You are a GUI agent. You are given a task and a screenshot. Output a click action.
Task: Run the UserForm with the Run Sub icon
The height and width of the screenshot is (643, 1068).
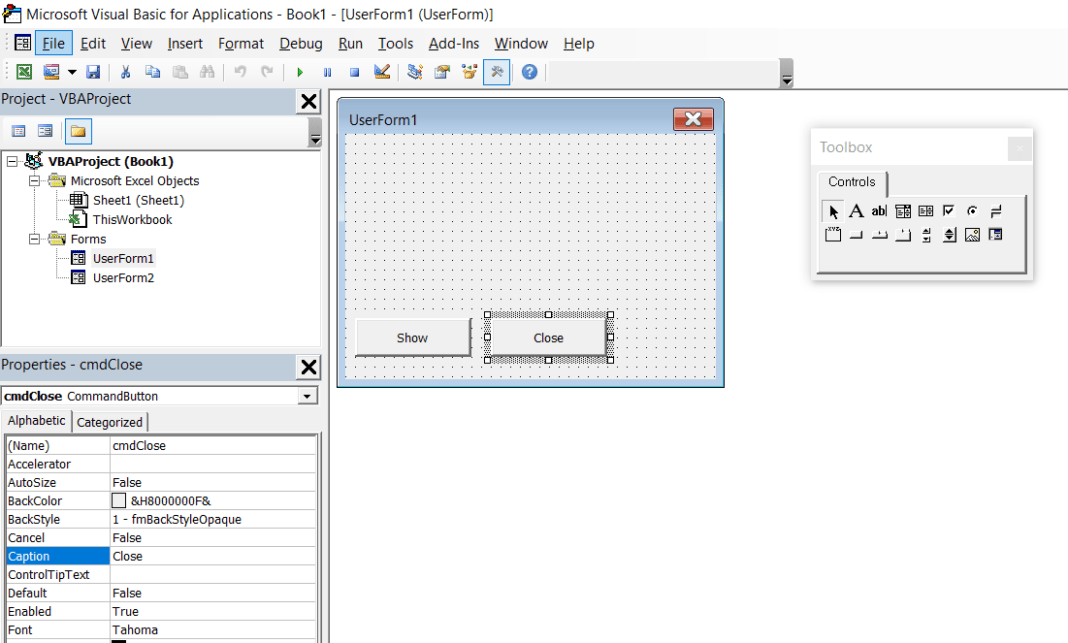(x=301, y=71)
